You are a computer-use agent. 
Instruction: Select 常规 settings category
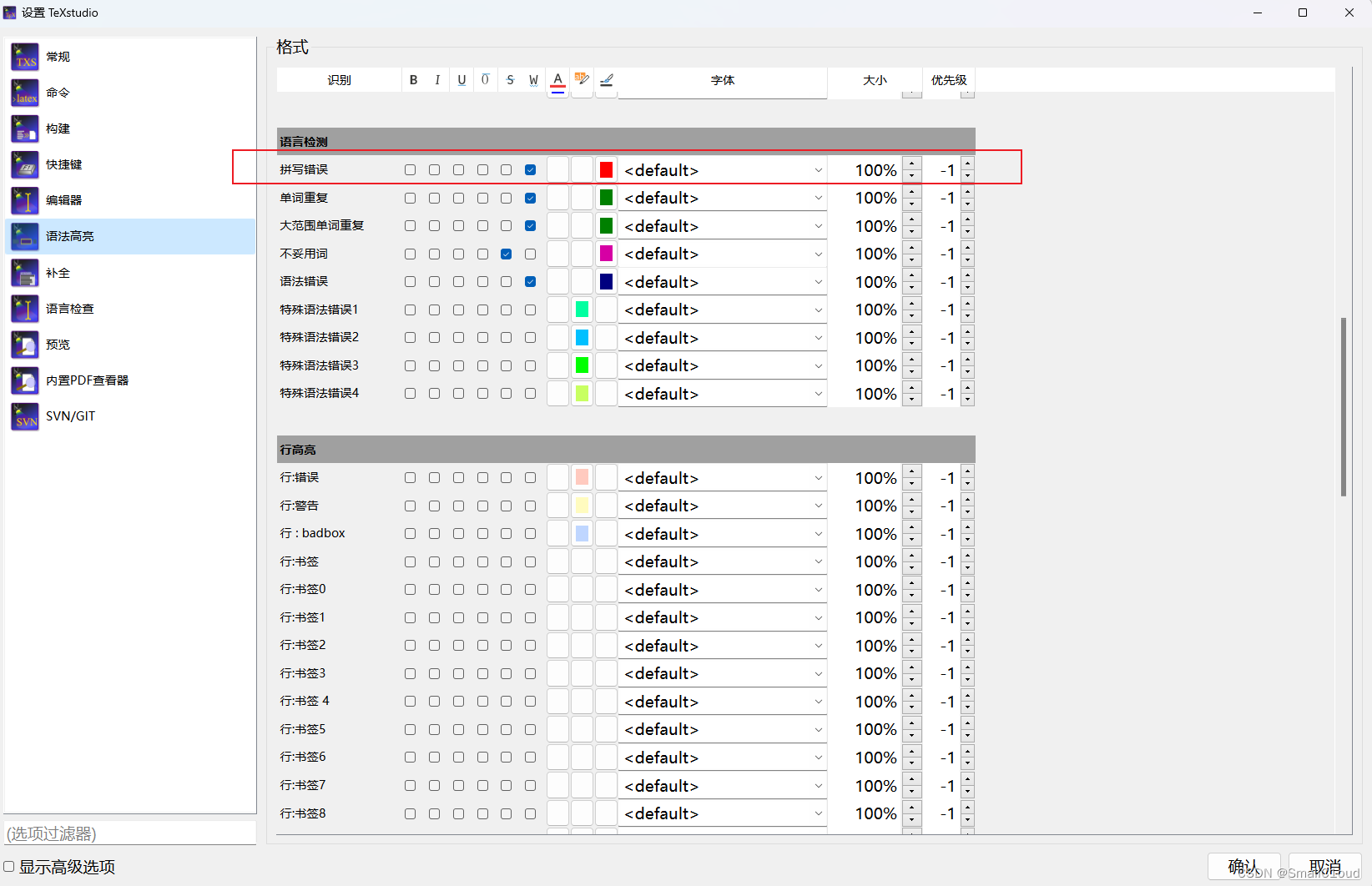tap(130, 57)
